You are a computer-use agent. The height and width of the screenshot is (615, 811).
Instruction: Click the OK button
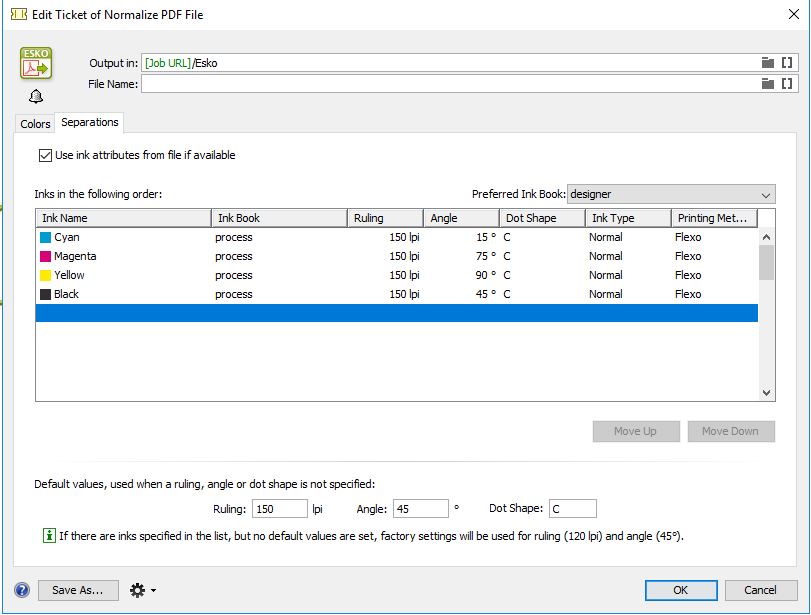pyautogui.click(x=680, y=590)
